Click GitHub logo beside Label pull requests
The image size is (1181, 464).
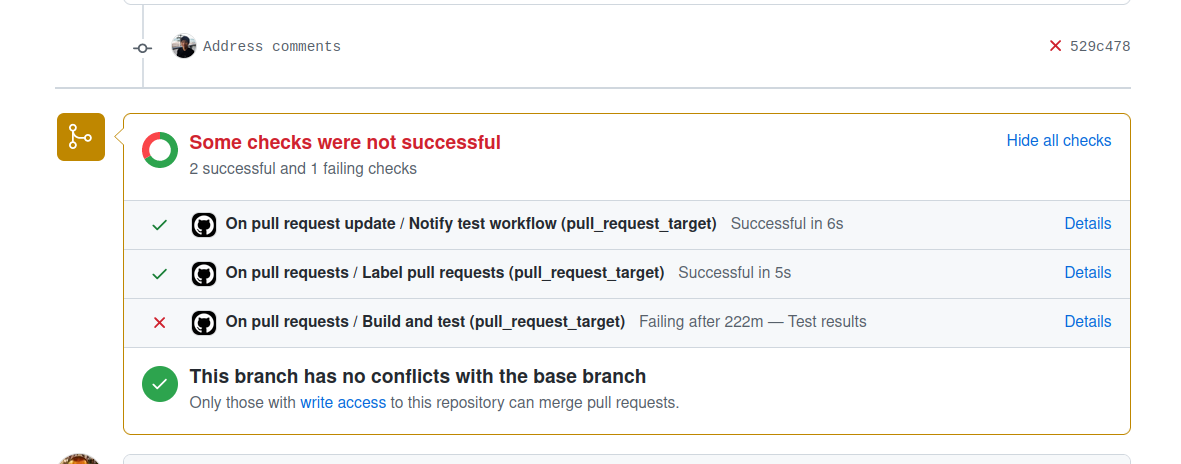[204, 274]
